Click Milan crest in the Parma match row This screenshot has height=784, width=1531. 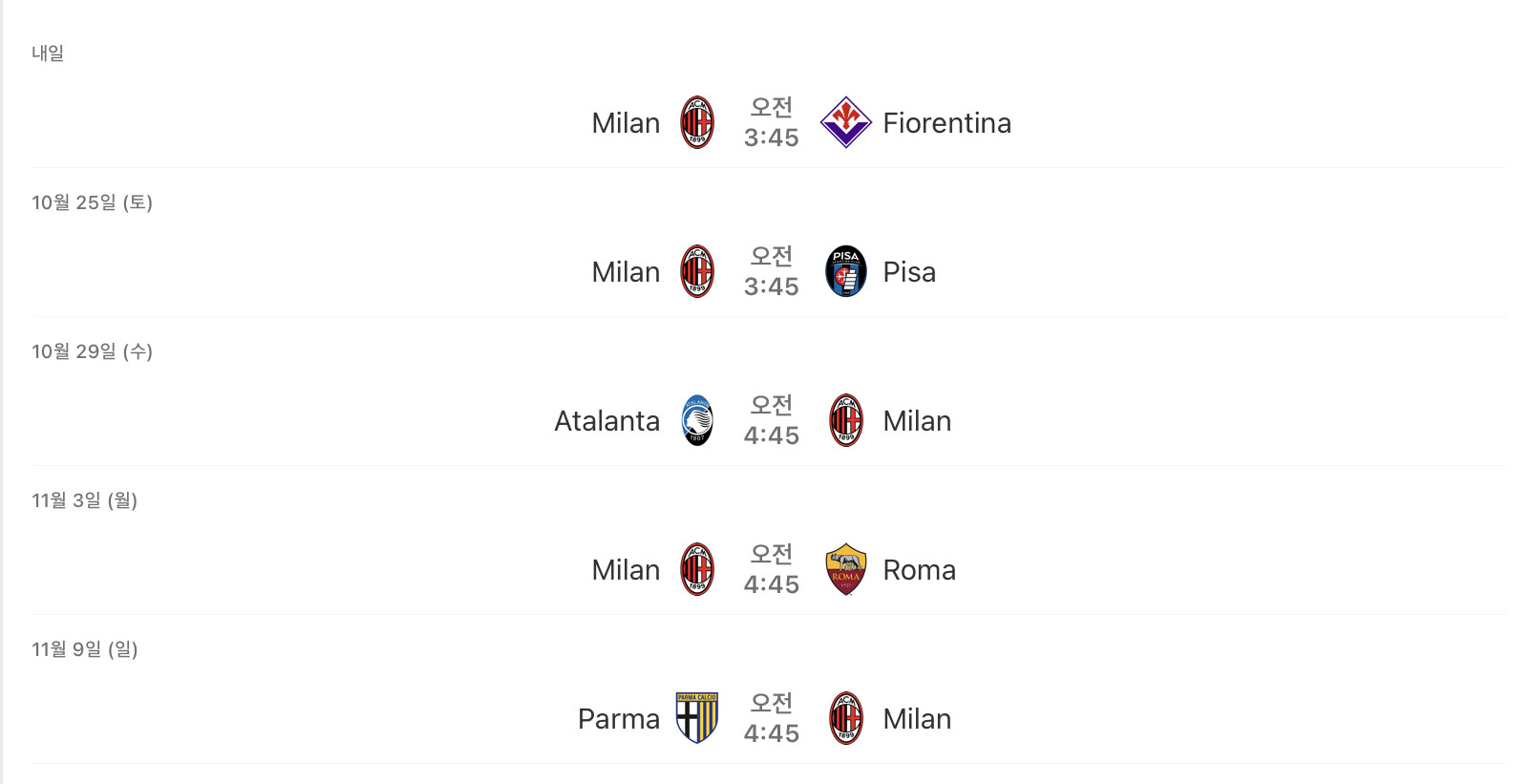[845, 718]
